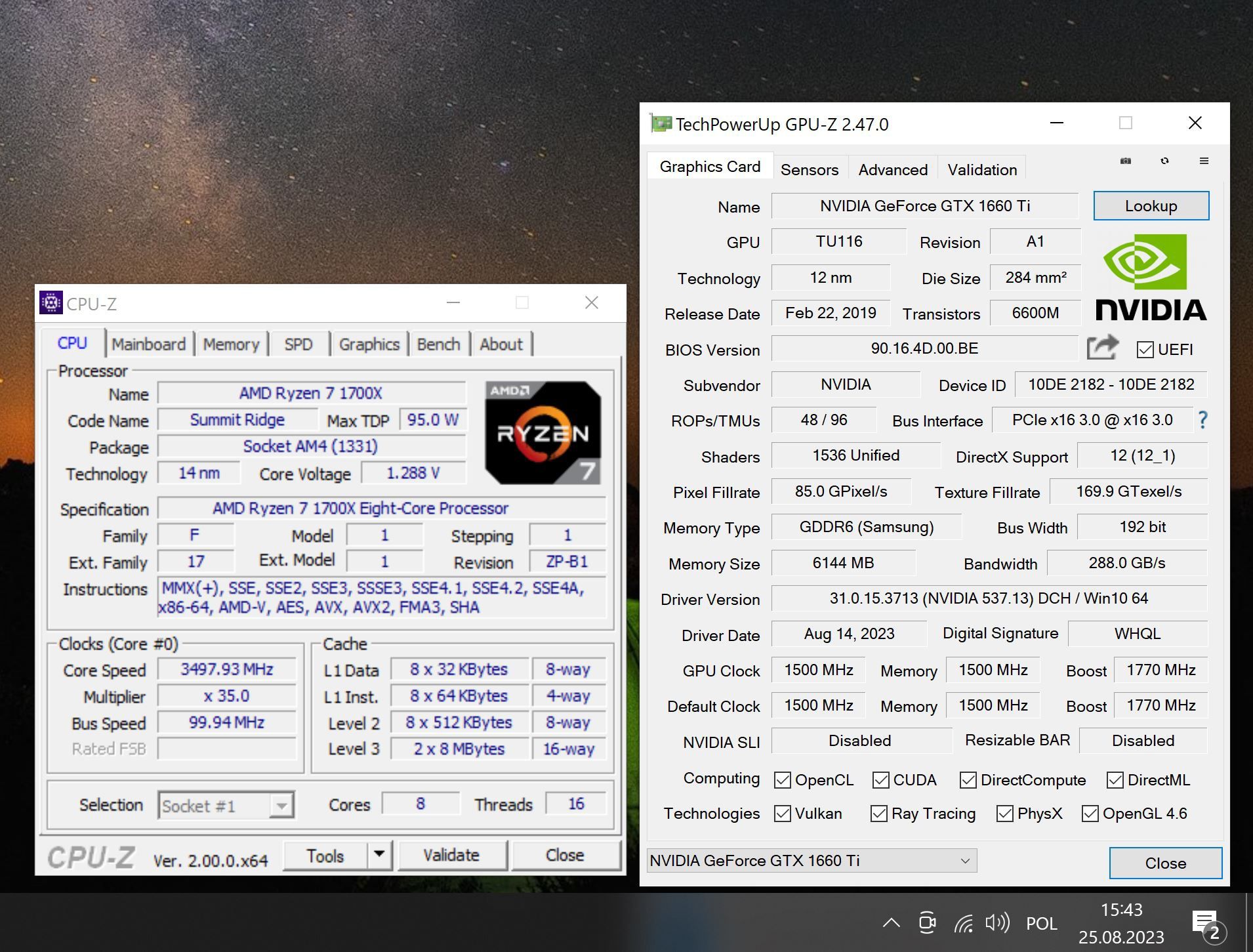Open the volume speaker tray icon
Screen dimensions: 1253x952
click(997, 923)
